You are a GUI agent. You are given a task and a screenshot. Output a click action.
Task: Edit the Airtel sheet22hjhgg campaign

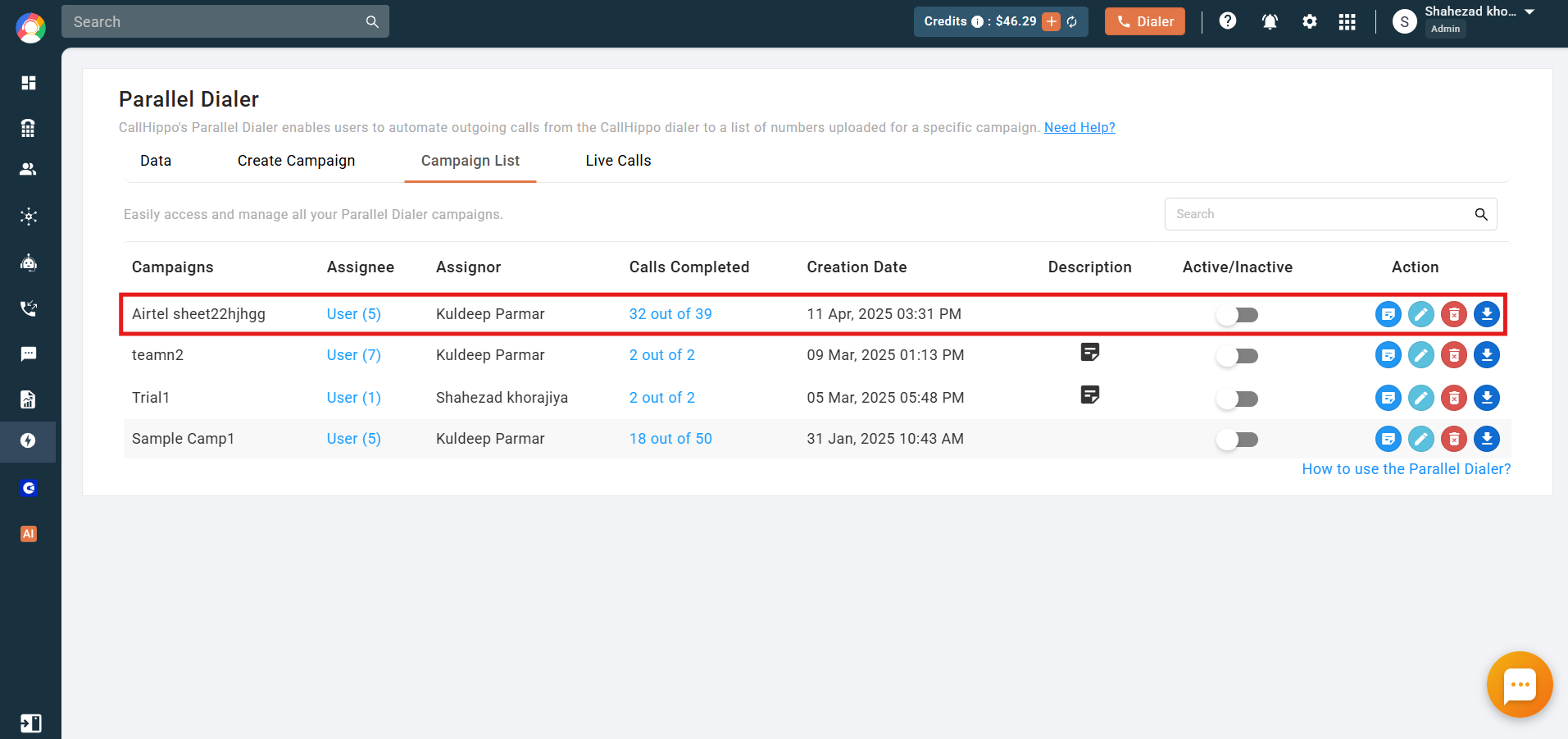pyautogui.click(x=1420, y=314)
